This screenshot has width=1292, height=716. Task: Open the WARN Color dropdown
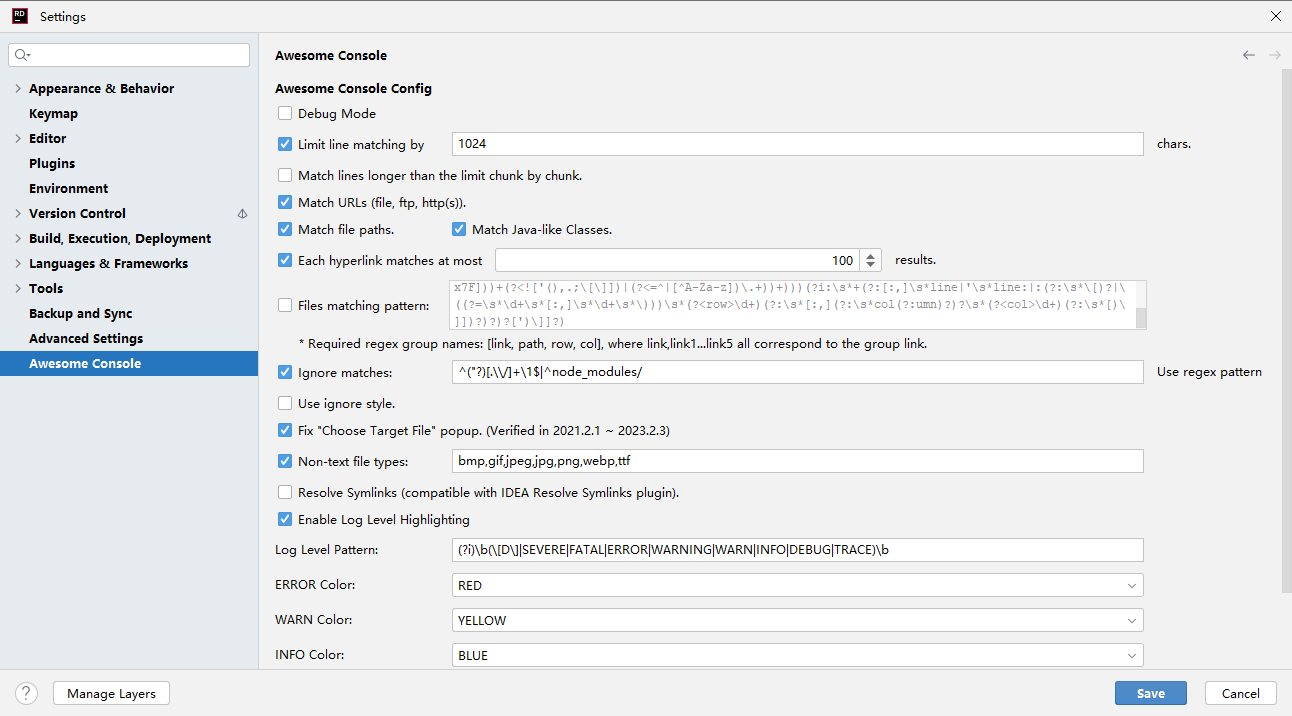pyautogui.click(x=797, y=620)
